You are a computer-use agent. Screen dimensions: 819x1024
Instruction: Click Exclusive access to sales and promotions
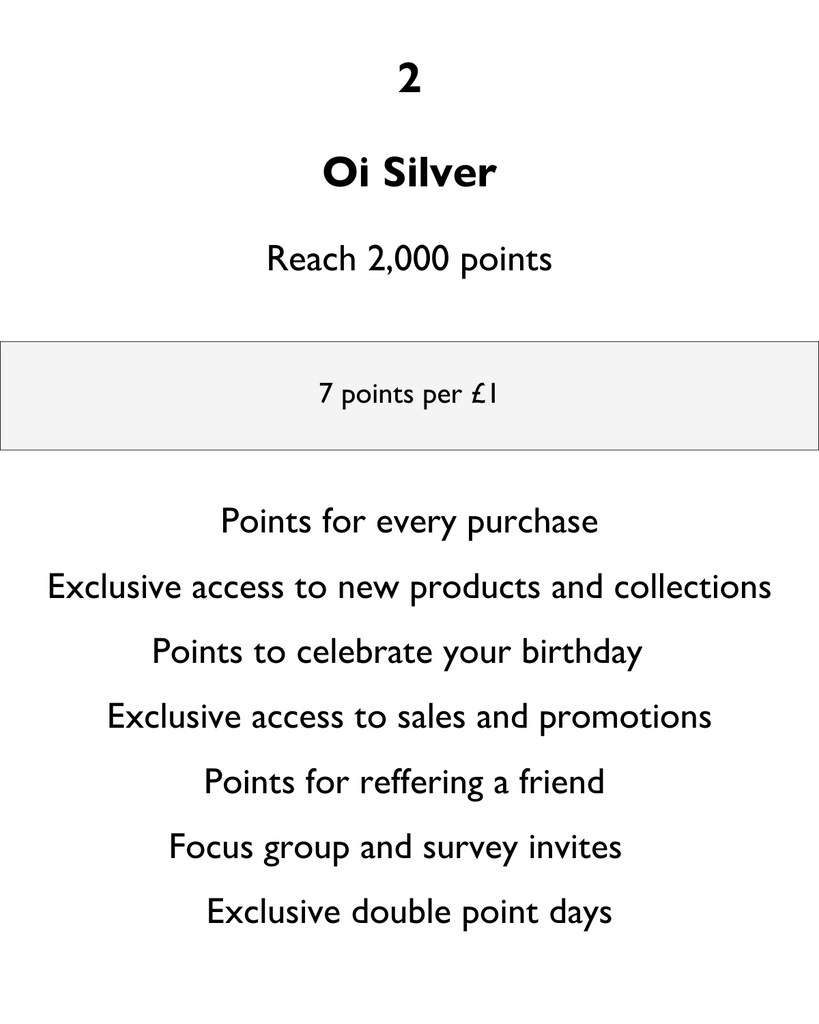pyautogui.click(x=410, y=717)
